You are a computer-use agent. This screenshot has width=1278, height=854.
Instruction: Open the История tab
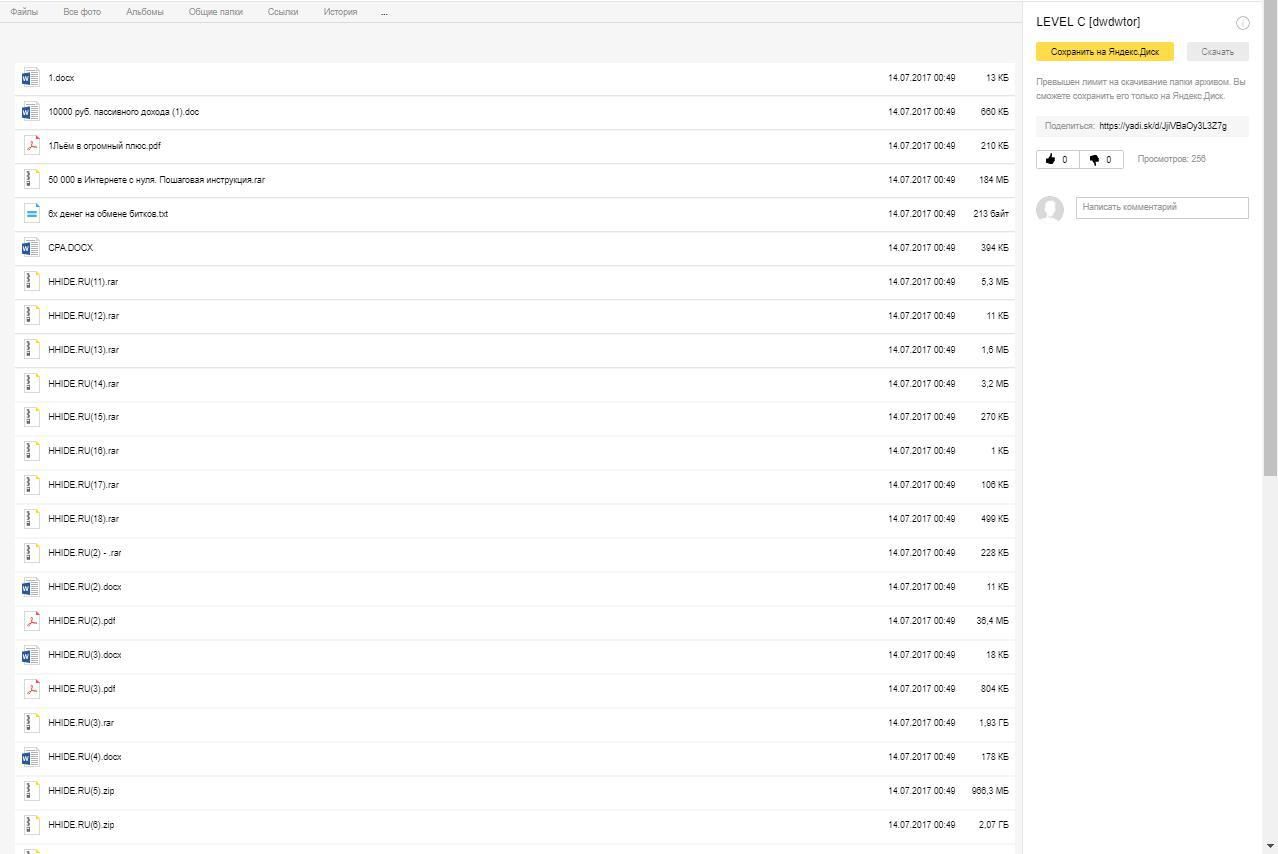coord(340,12)
